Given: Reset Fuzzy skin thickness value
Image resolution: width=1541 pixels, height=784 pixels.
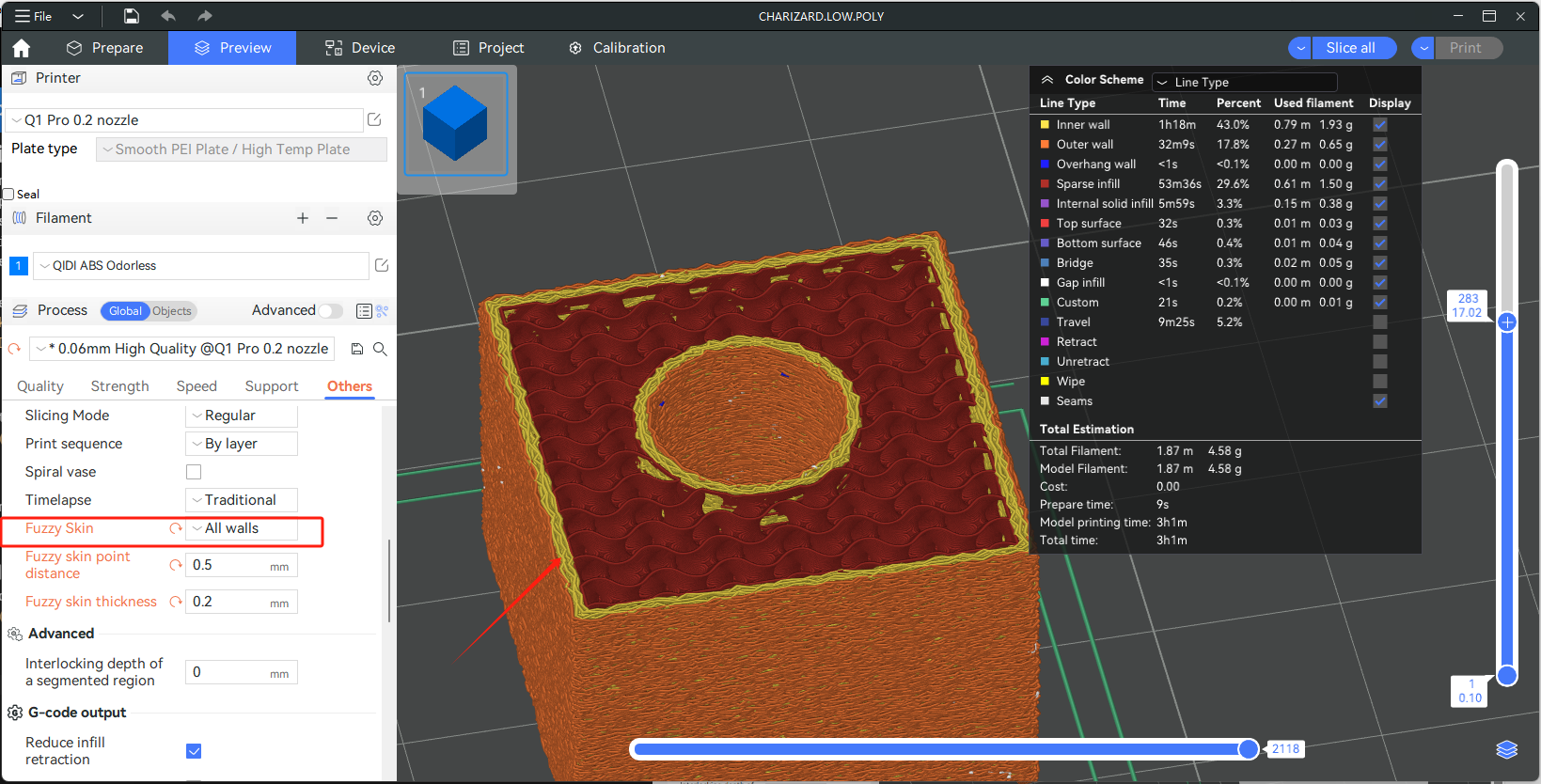Looking at the screenshot, I should 176,602.
